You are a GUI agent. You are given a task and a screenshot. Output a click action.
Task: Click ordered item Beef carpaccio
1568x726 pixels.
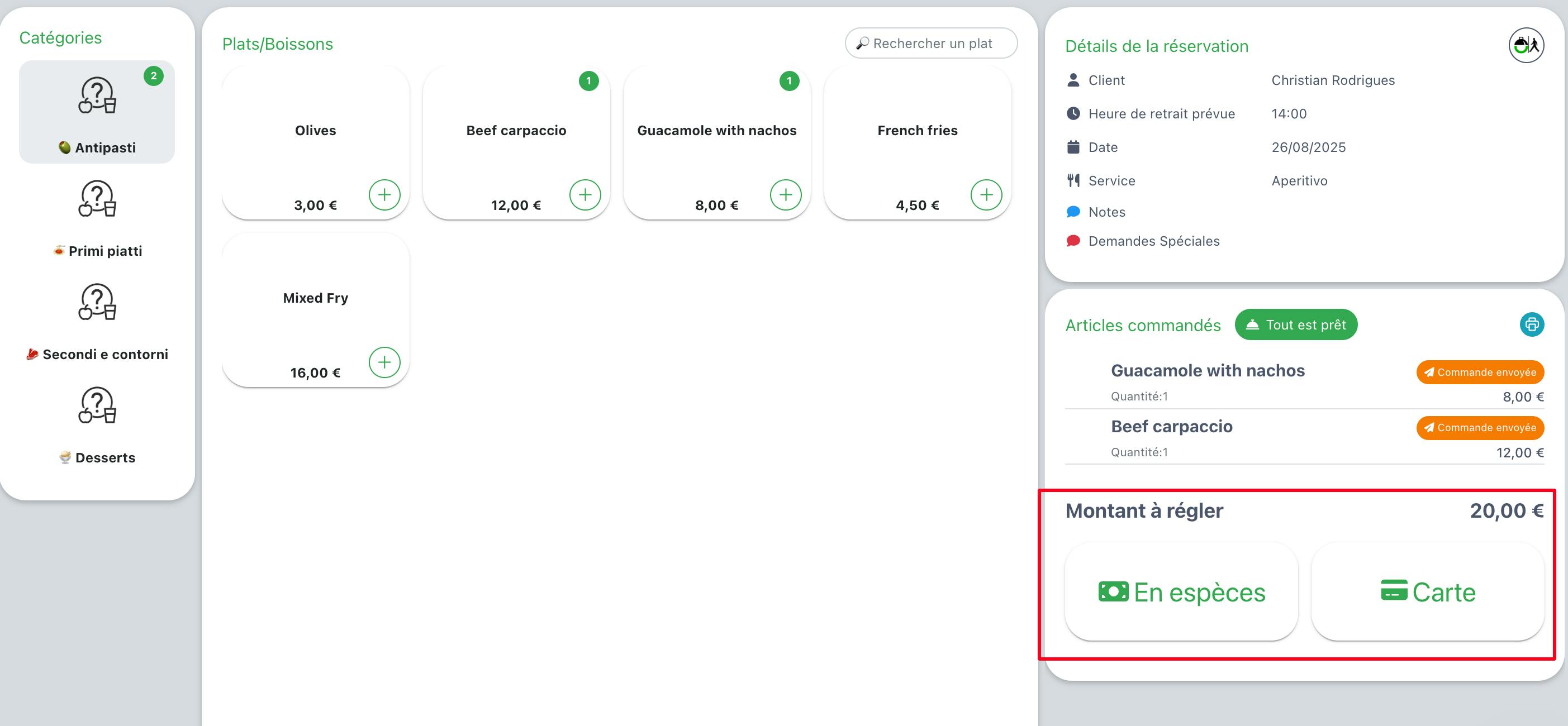(x=1171, y=427)
